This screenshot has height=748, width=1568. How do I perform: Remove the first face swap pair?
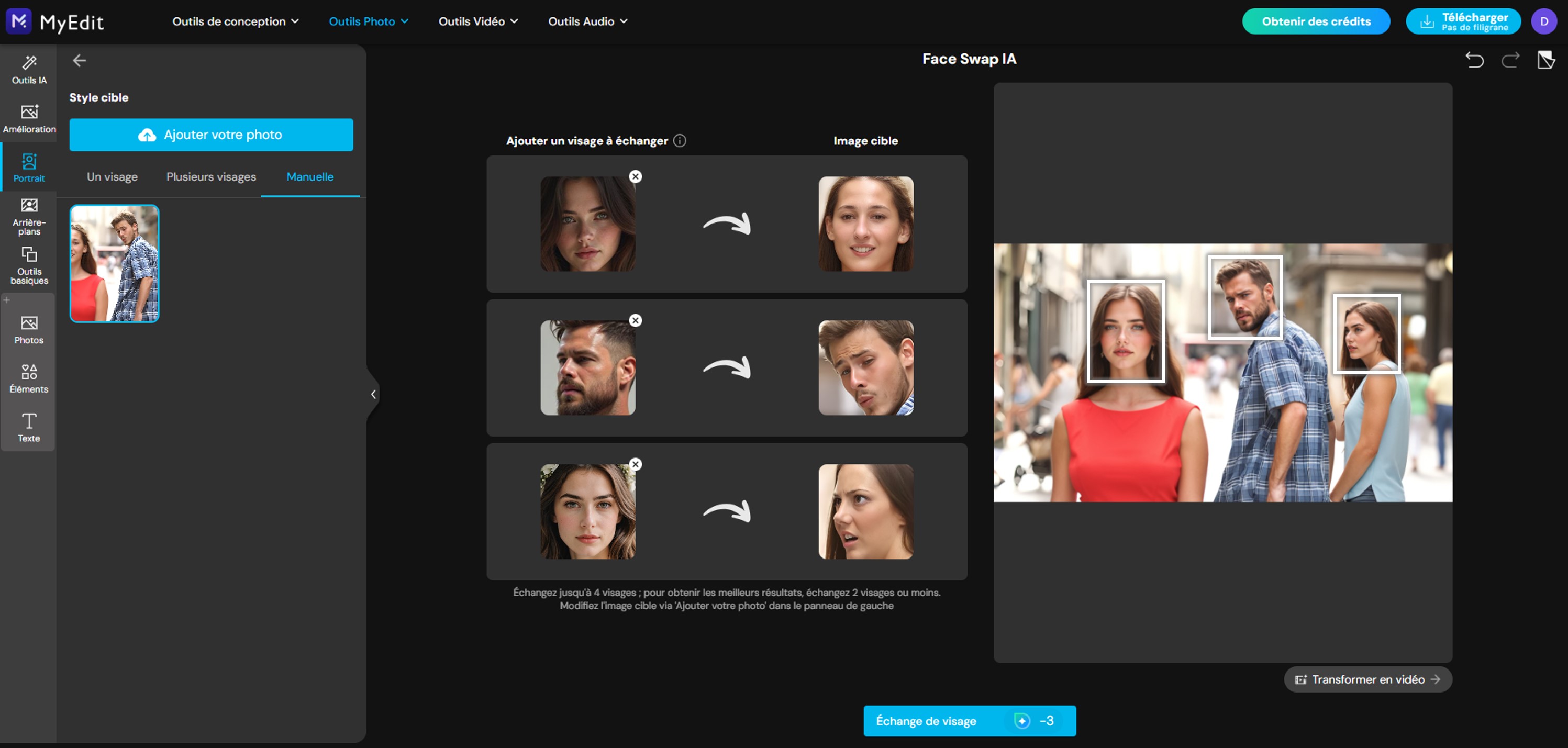click(636, 176)
